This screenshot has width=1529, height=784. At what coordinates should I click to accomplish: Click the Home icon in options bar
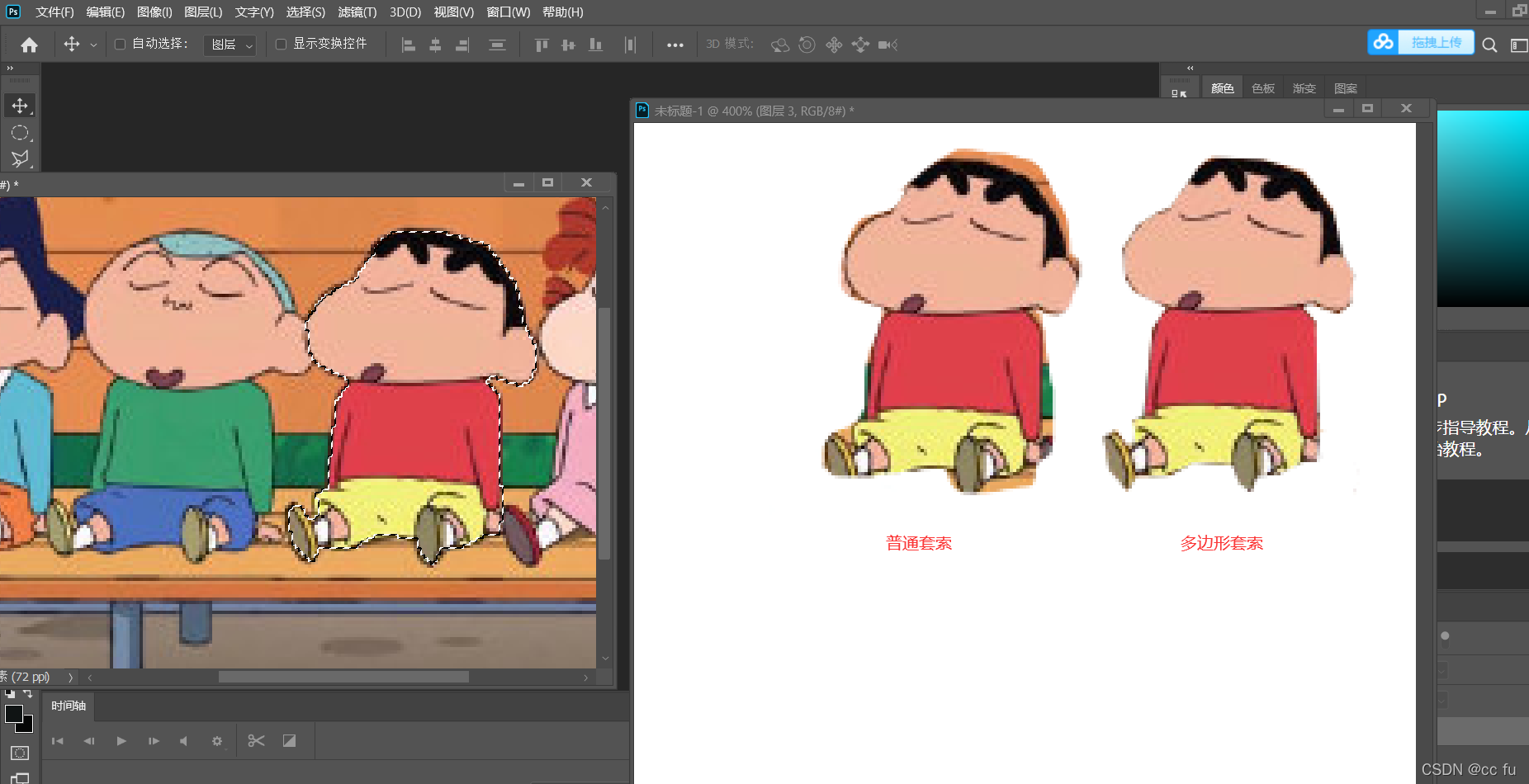[29, 45]
